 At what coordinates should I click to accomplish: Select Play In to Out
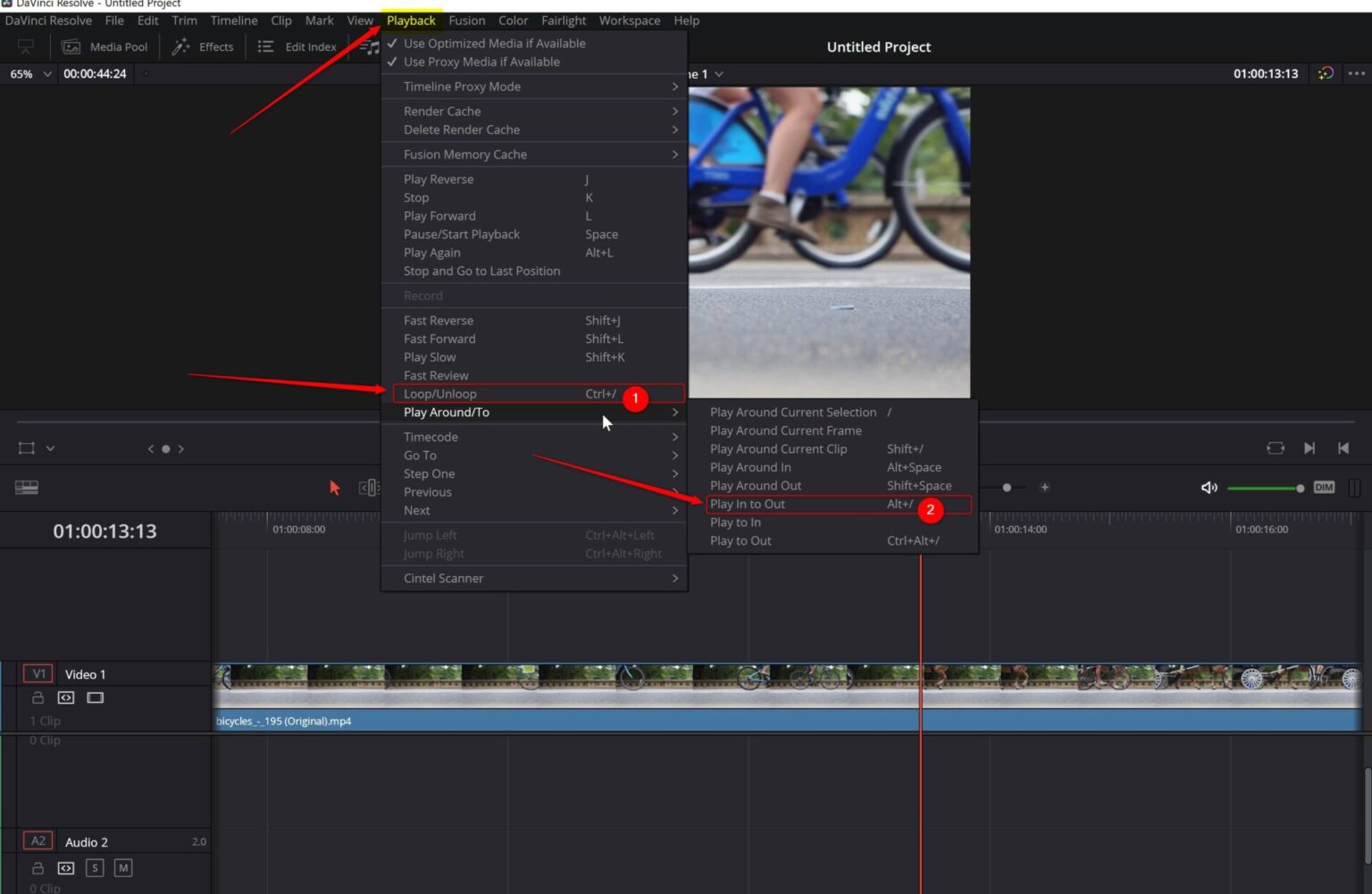tap(749, 504)
